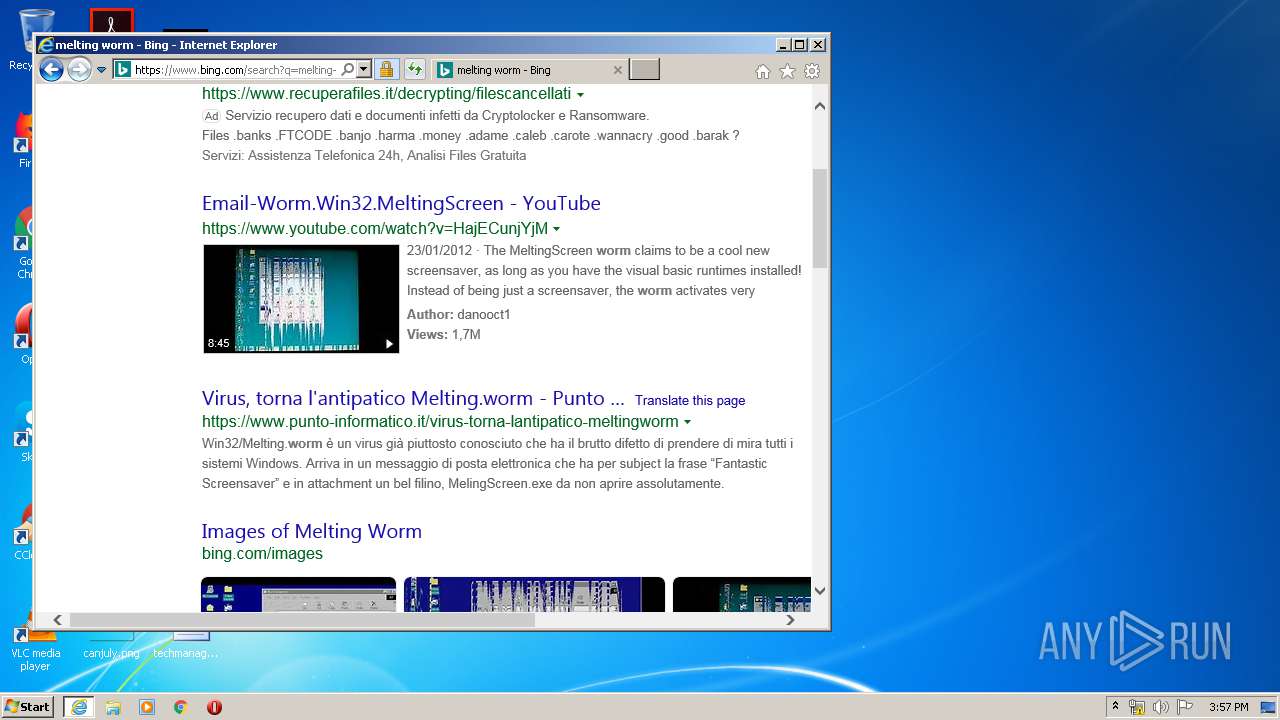
Task: Click Internet Explorer taskbar icon
Action: (x=79, y=707)
